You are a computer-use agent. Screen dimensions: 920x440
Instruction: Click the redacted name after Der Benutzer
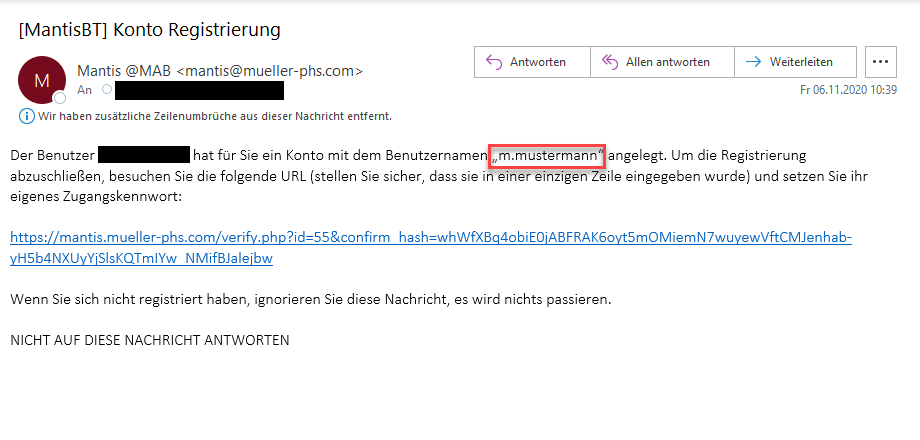coord(144,156)
